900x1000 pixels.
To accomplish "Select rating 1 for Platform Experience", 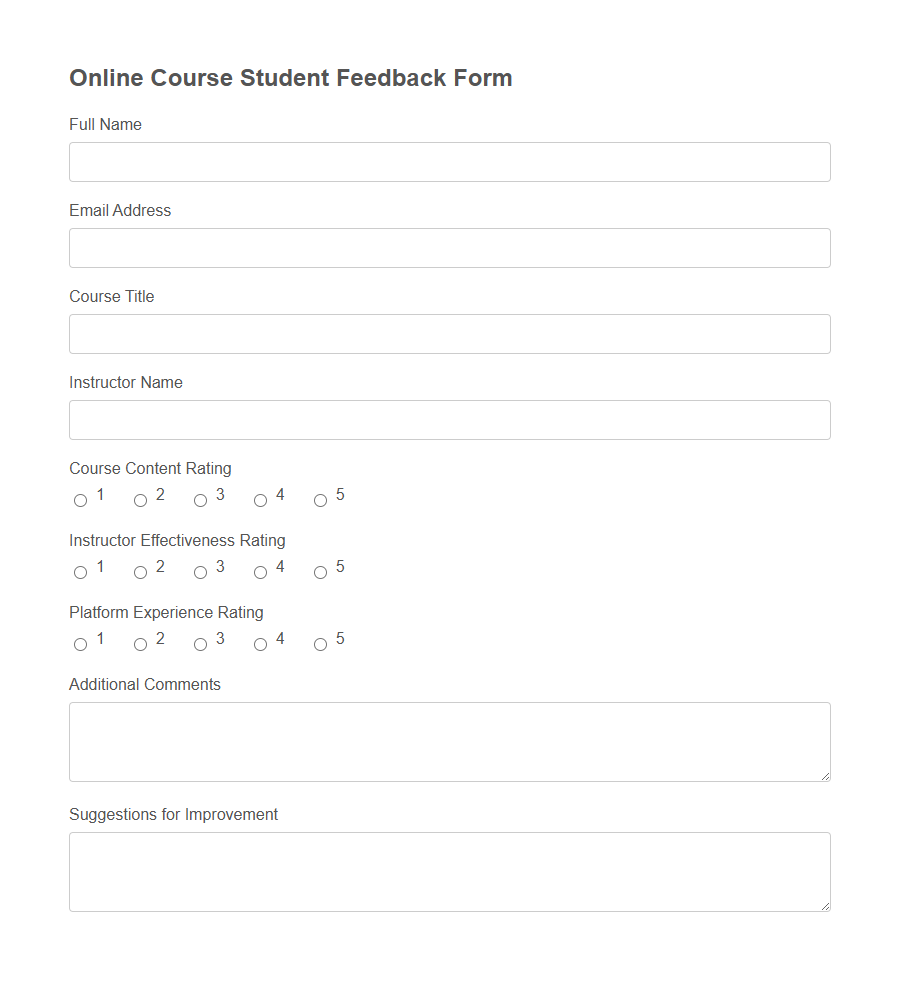I will (80, 644).
